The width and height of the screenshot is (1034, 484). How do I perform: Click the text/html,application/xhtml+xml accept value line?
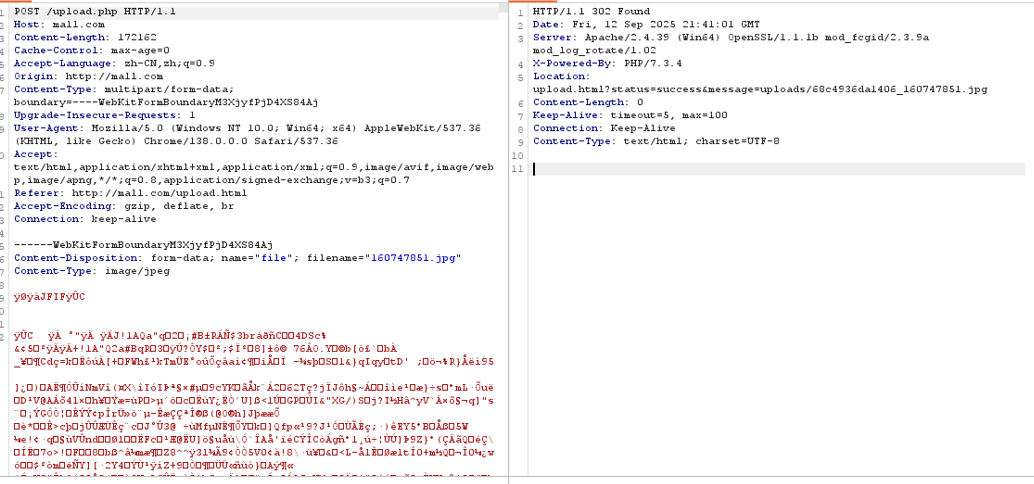[x=253, y=167]
